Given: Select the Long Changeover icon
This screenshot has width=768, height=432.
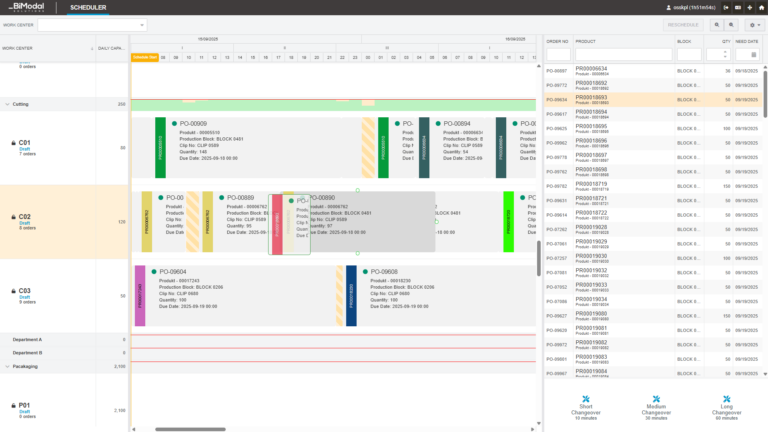Looking at the screenshot, I should (x=725, y=398).
